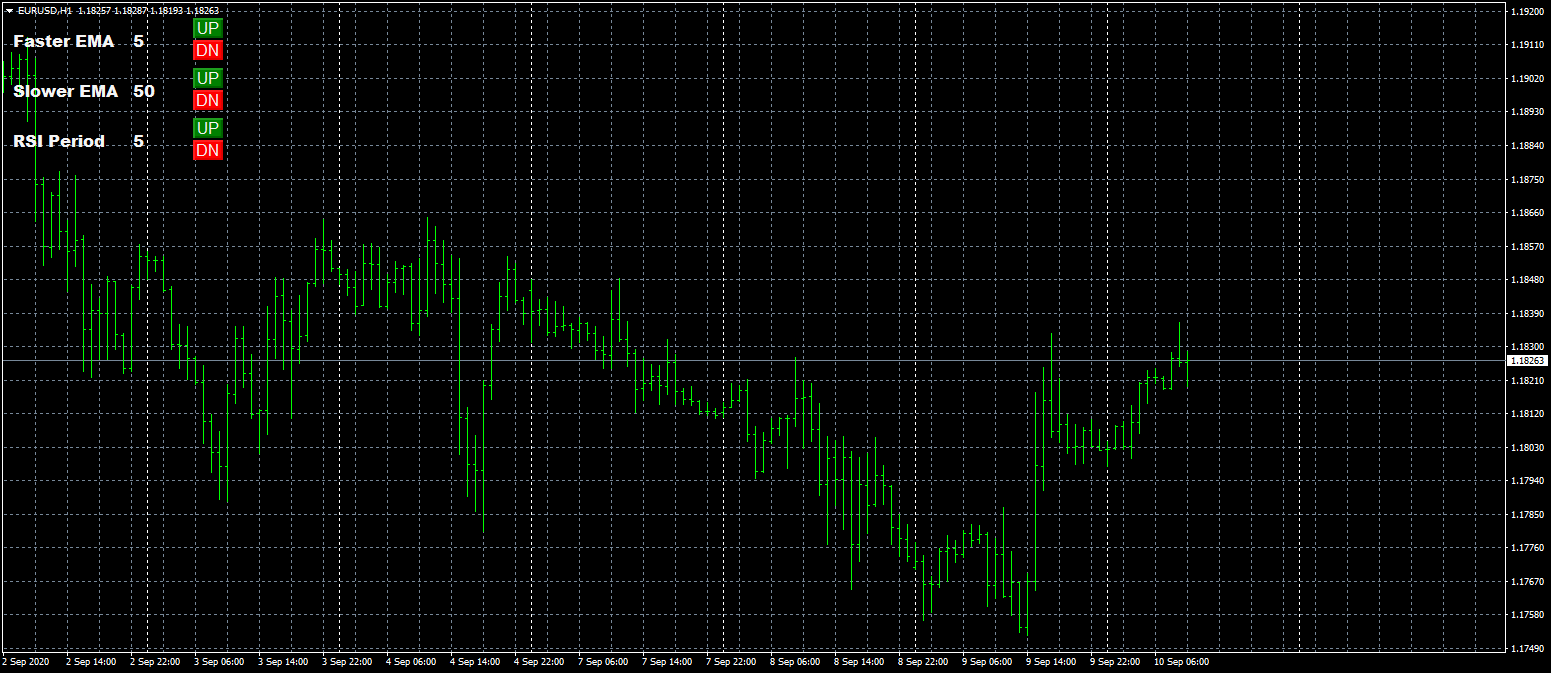Click the 1.17760 price scale label
The width and height of the screenshot is (1551, 673).
pos(1526,547)
